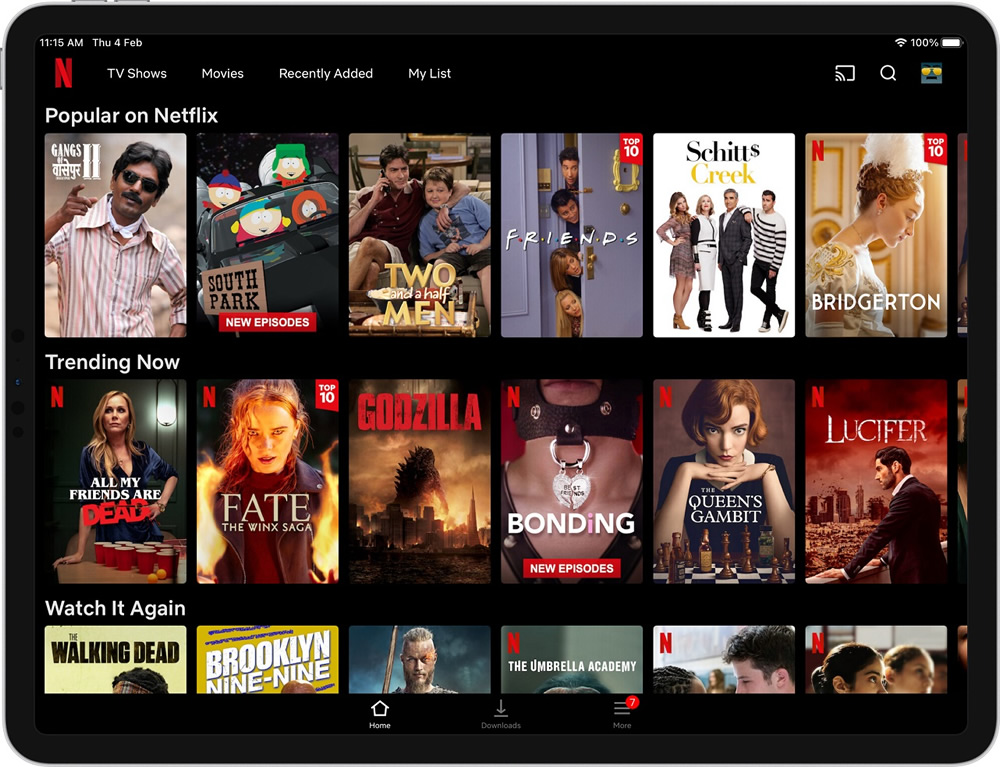Open the Vikings warrior thumbnail
The width and height of the screenshot is (1000, 767).
tap(420, 659)
